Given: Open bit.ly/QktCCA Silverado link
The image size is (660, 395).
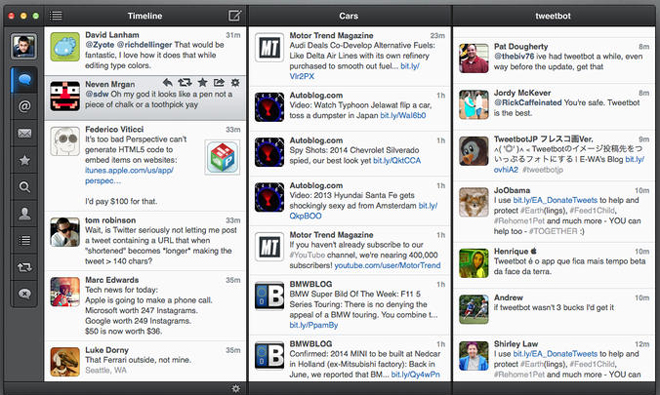Looking at the screenshot, I should click(397, 160).
